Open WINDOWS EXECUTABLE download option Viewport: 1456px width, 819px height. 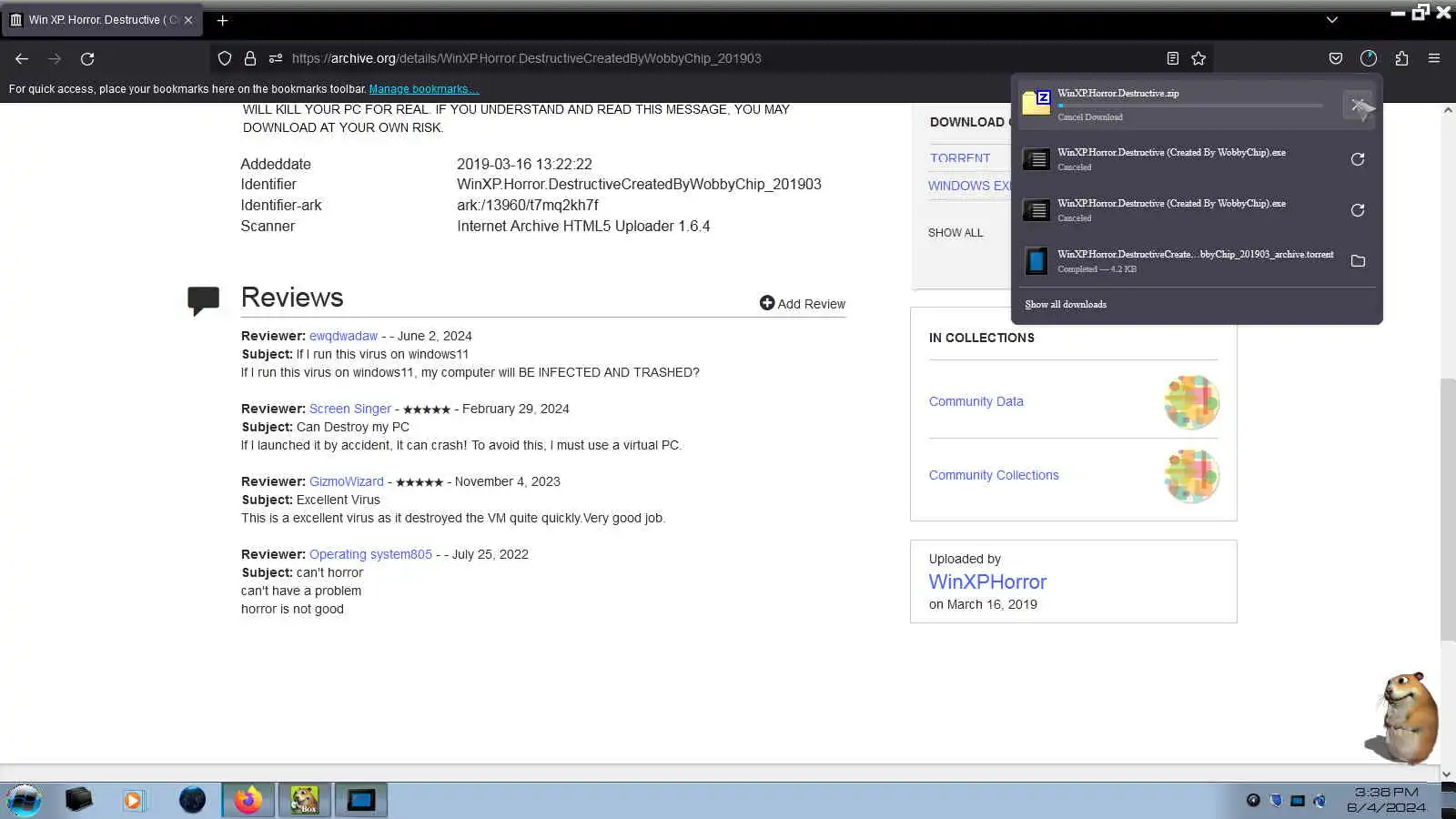tap(969, 186)
